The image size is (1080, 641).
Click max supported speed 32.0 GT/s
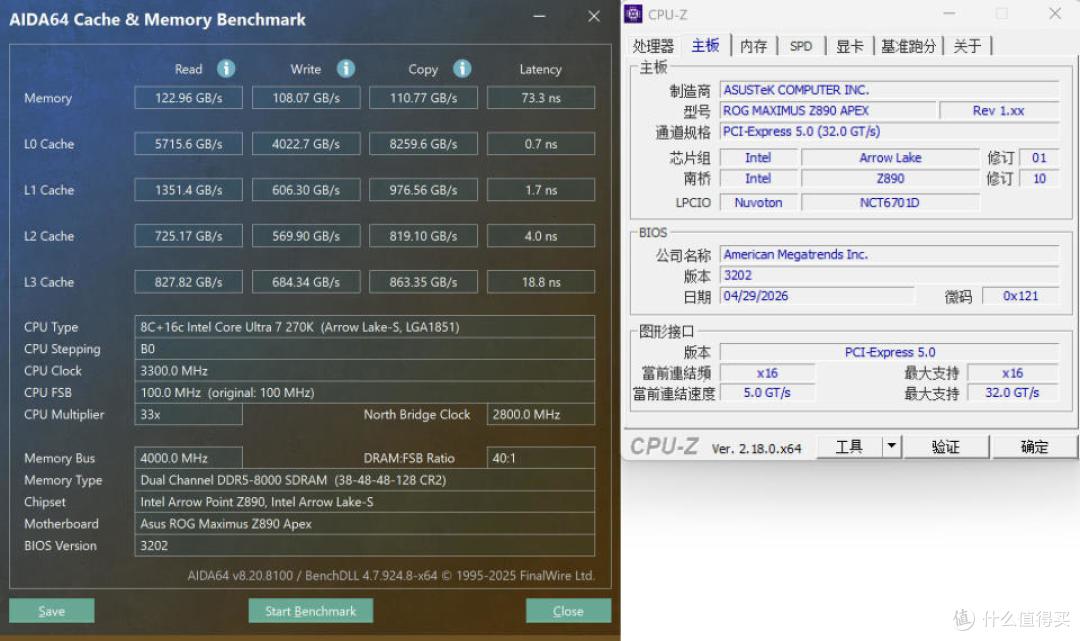tap(1012, 392)
